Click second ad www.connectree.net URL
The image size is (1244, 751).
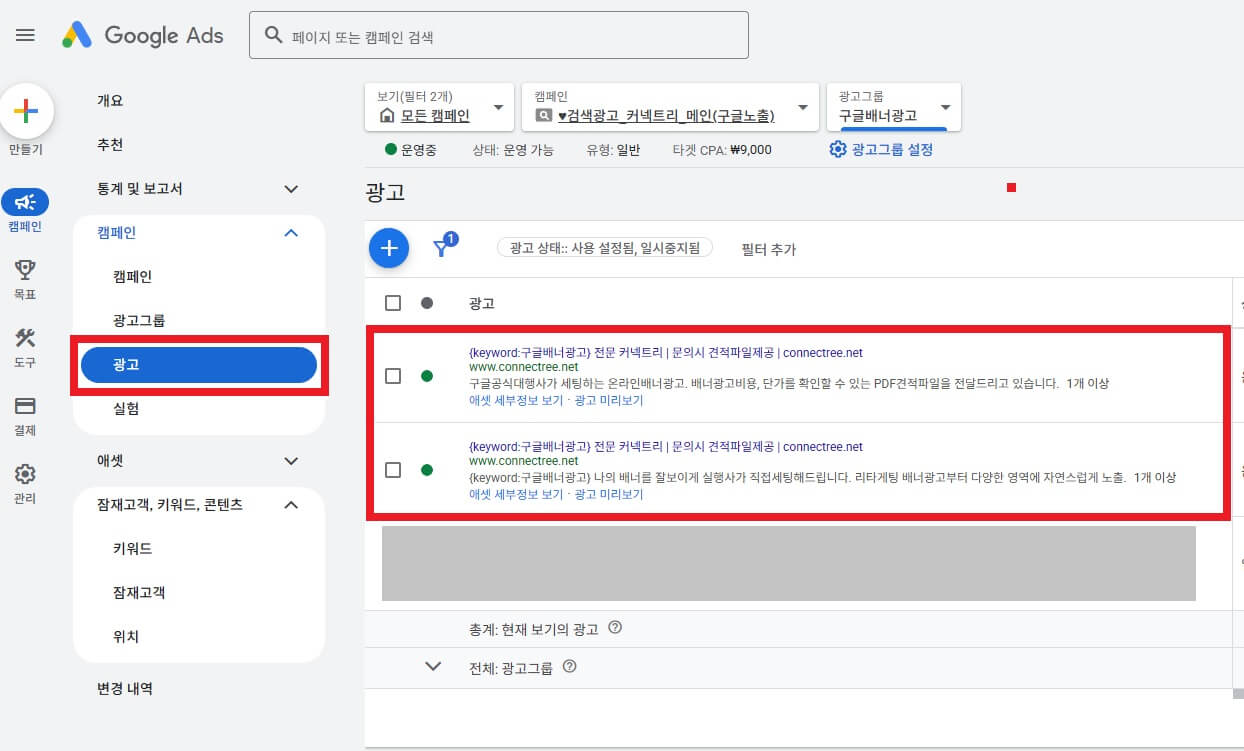523,461
